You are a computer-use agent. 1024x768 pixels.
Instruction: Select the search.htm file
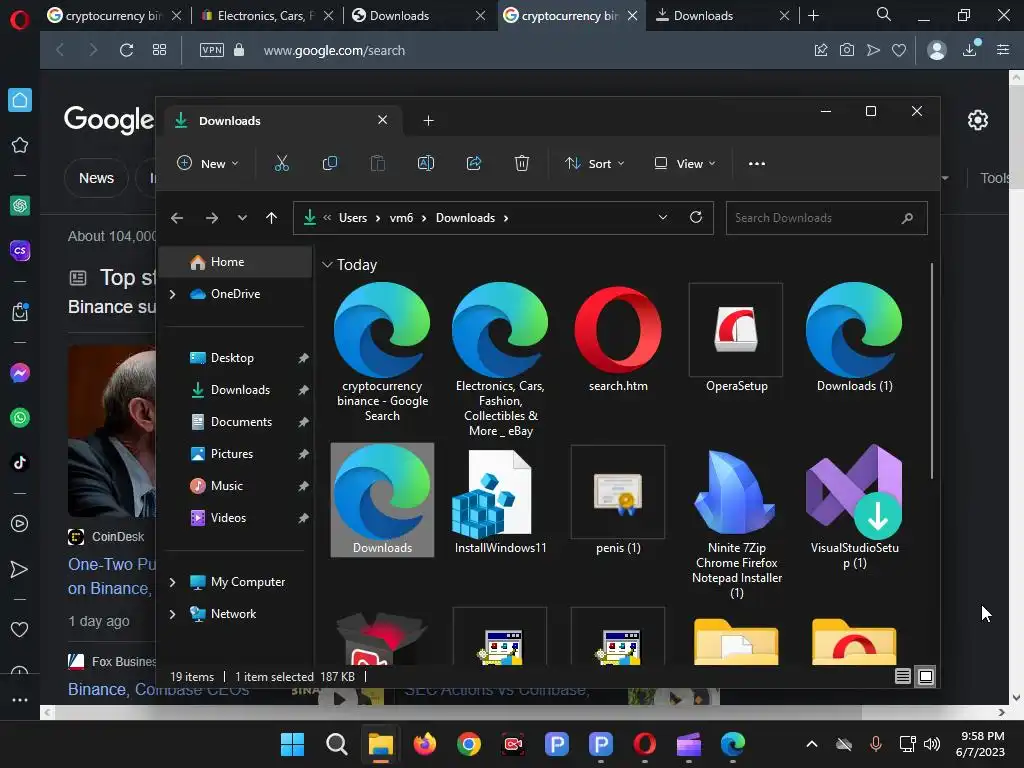coord(618,338)
